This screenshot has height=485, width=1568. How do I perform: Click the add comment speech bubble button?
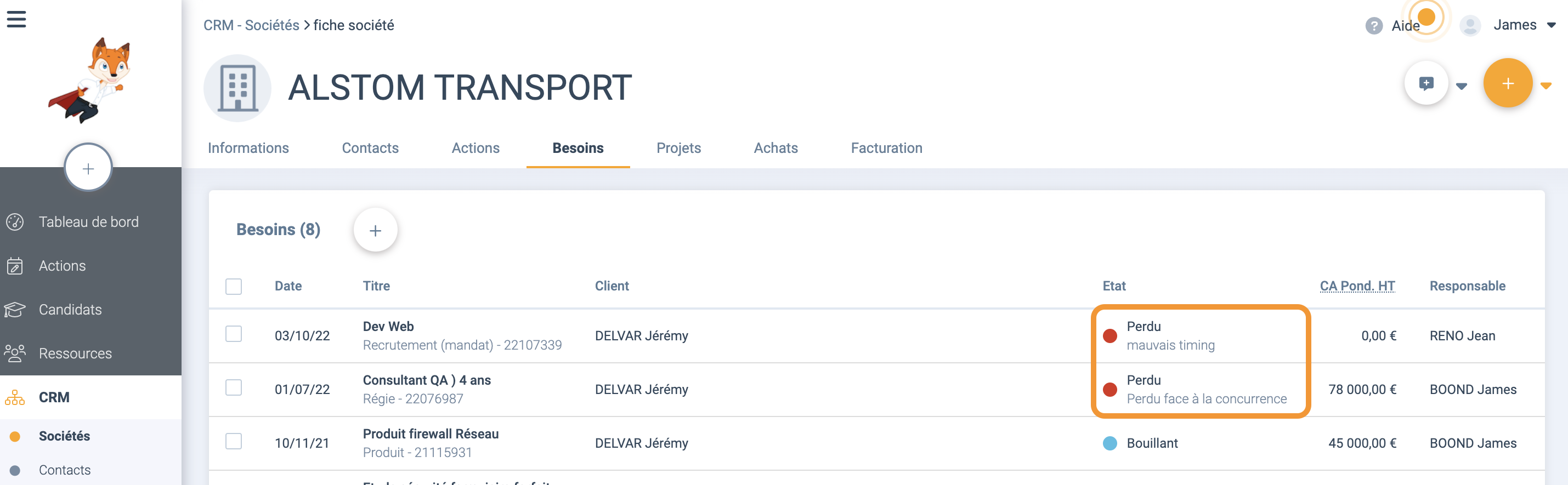coord(1426,83)
